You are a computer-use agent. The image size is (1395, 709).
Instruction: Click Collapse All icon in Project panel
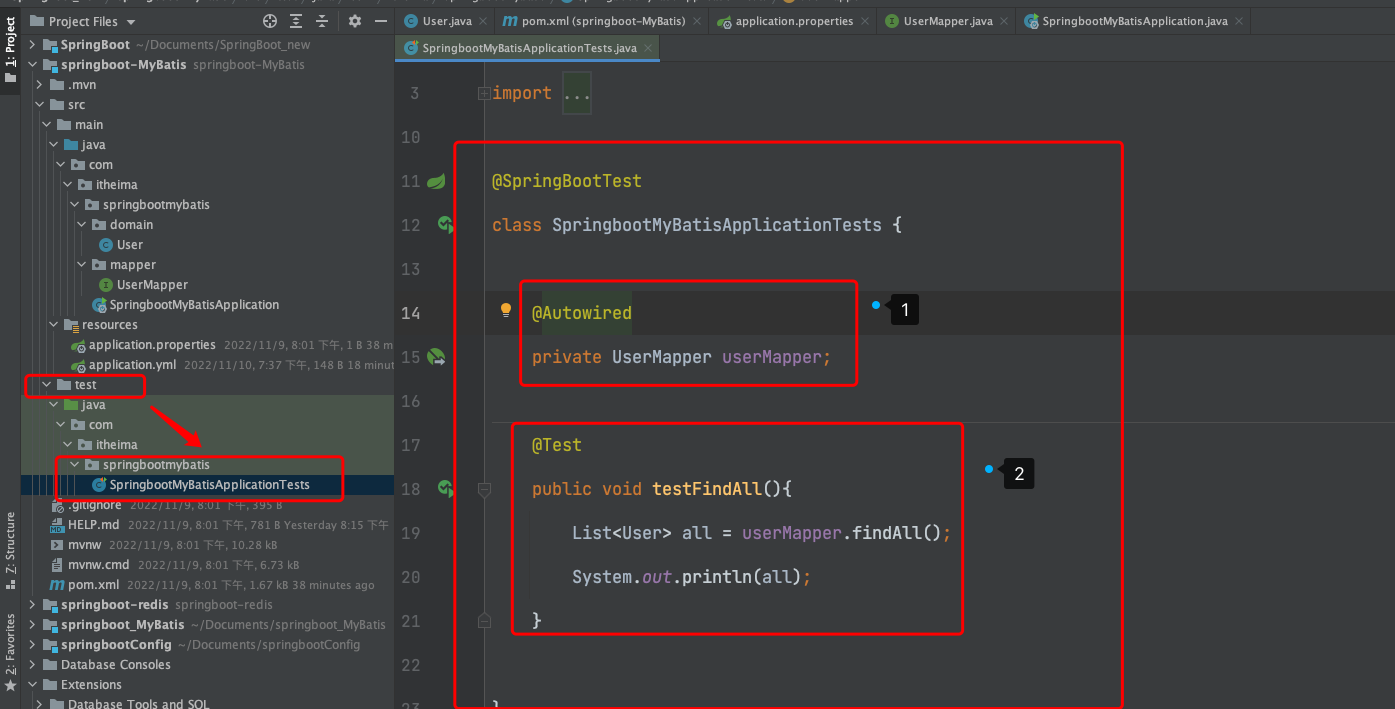321,21
